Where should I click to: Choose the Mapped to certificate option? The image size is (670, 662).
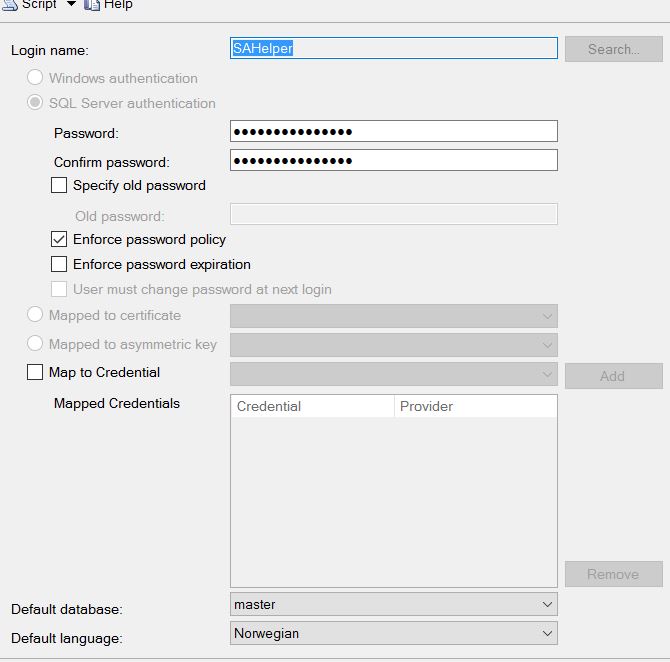tap(35, 315)
